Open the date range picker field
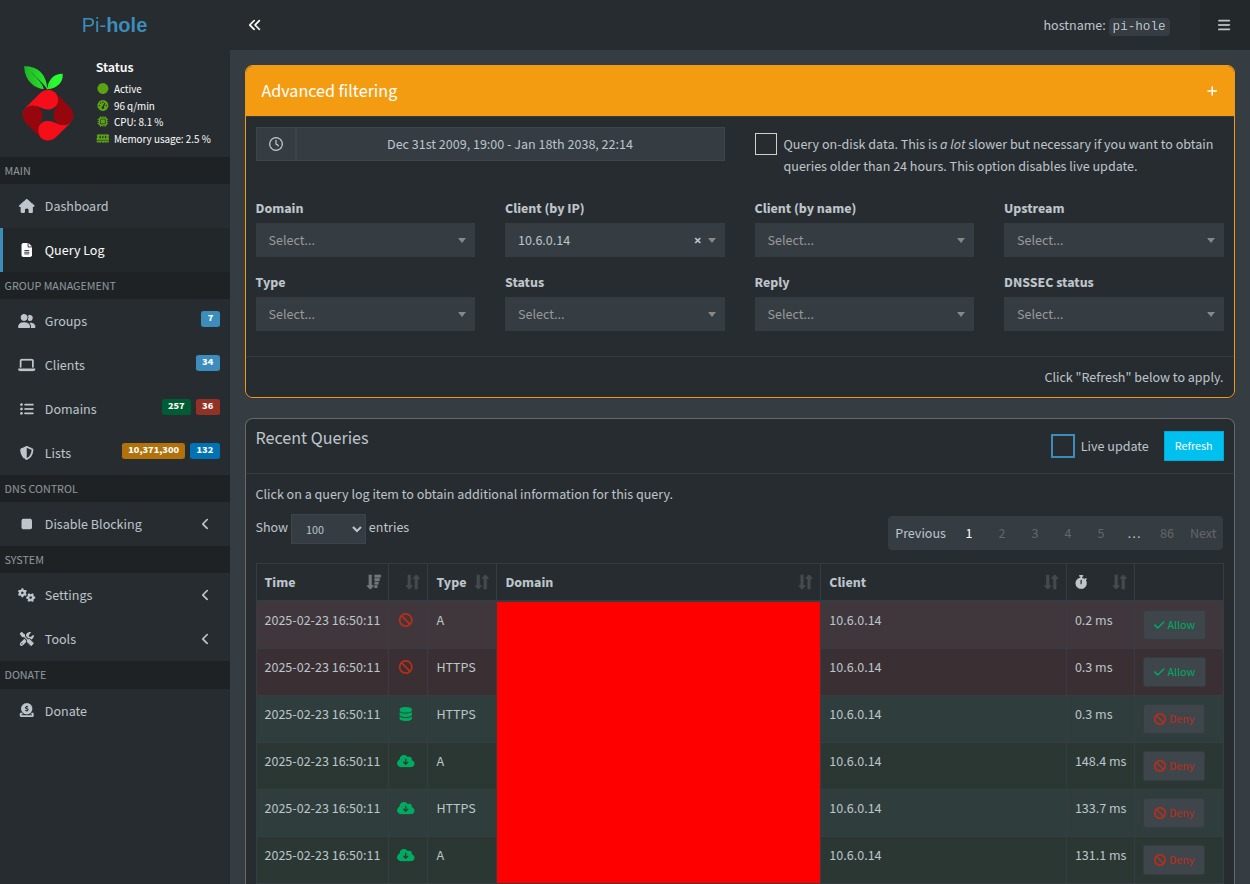Image resolution: width=1250 pixels, height=884 pixels. (510, 144)
